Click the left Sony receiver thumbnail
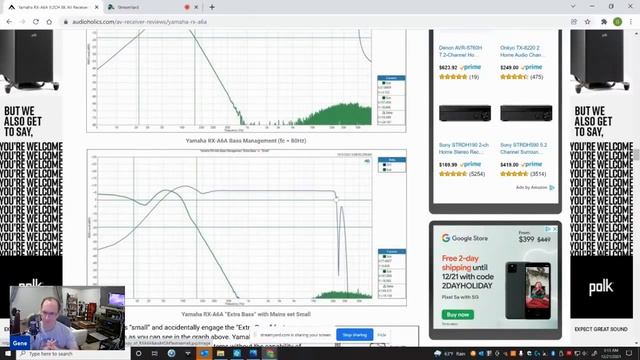Viewport: 640px width, 360px height. (465, 113)
